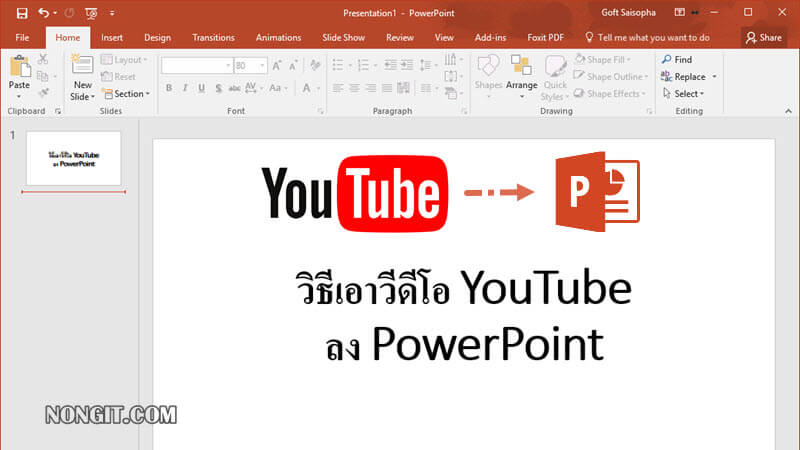Toggle text Shadow formatting

[x=218, y=88]
